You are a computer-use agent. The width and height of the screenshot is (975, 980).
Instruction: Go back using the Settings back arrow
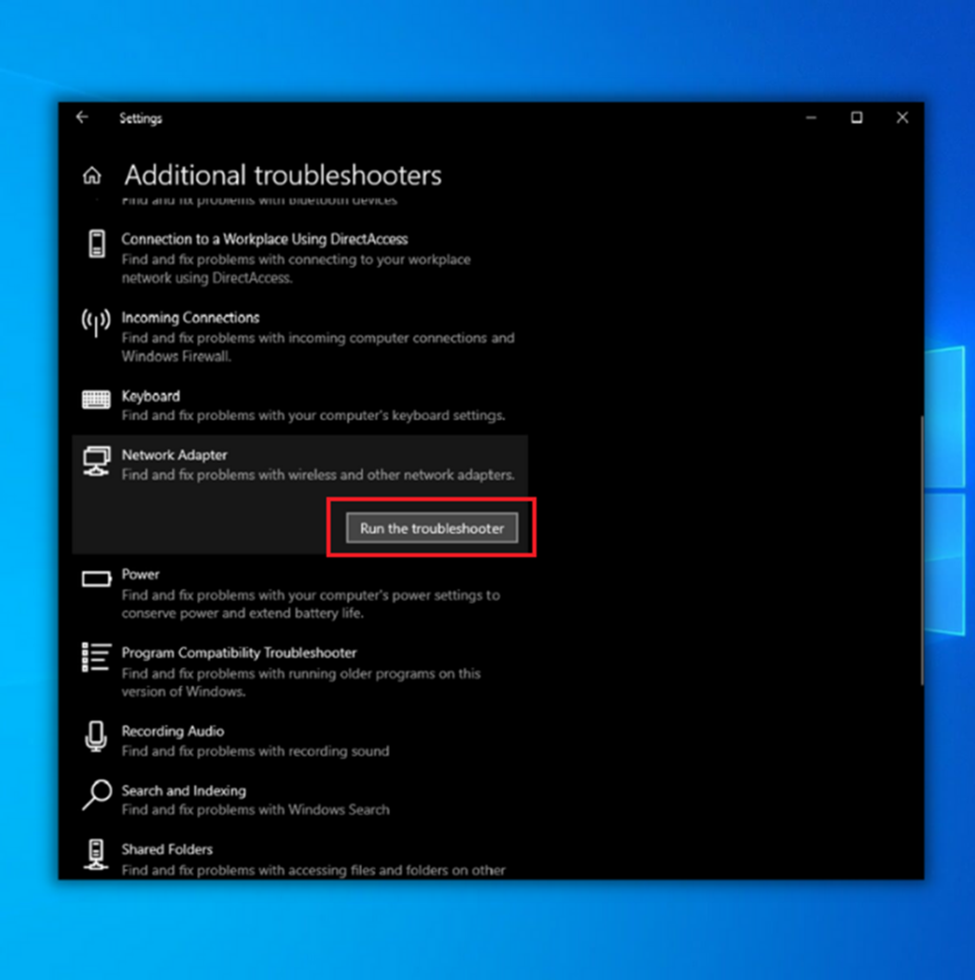point(82,118)
